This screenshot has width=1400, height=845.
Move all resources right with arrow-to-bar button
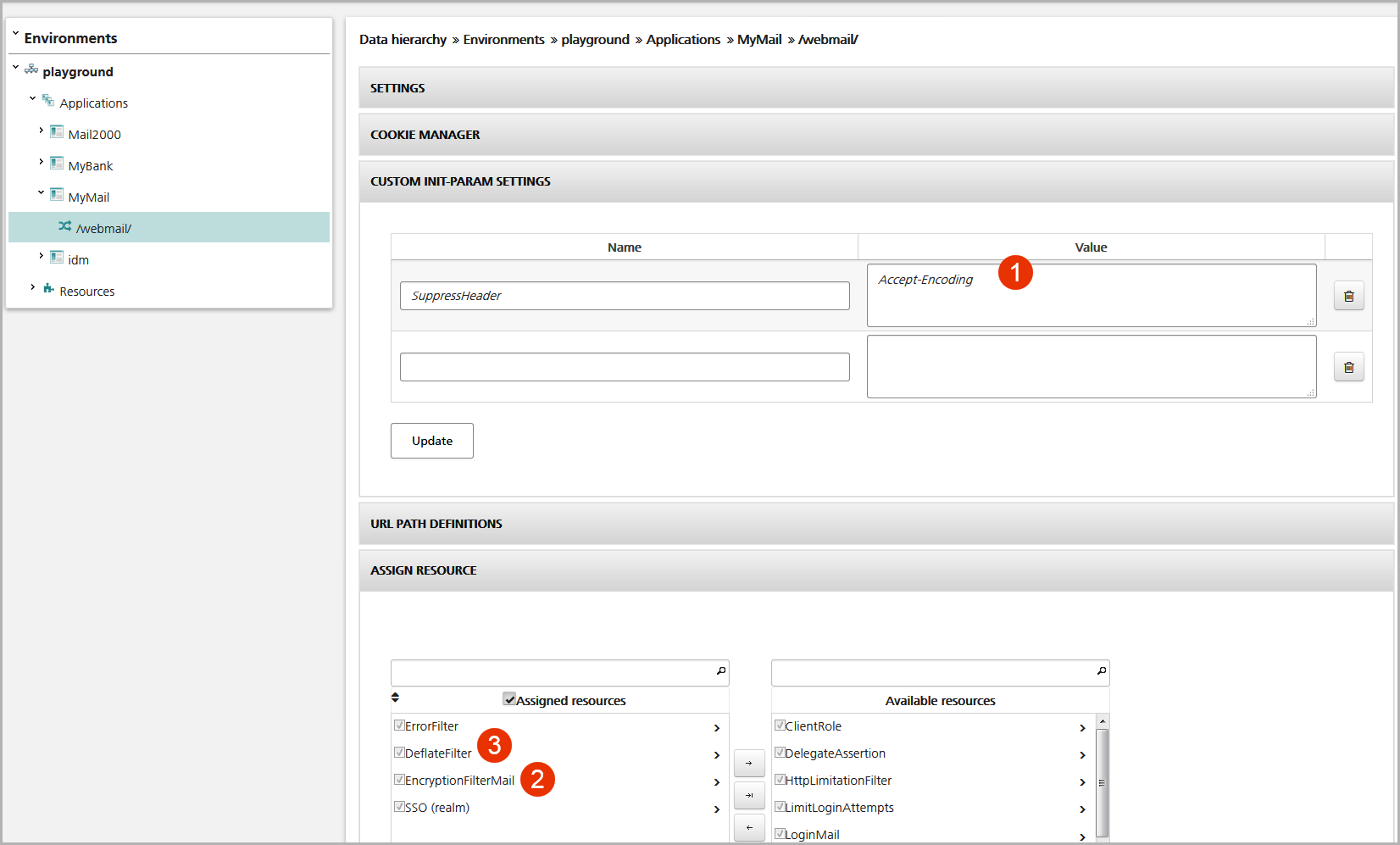coord(749,795)
